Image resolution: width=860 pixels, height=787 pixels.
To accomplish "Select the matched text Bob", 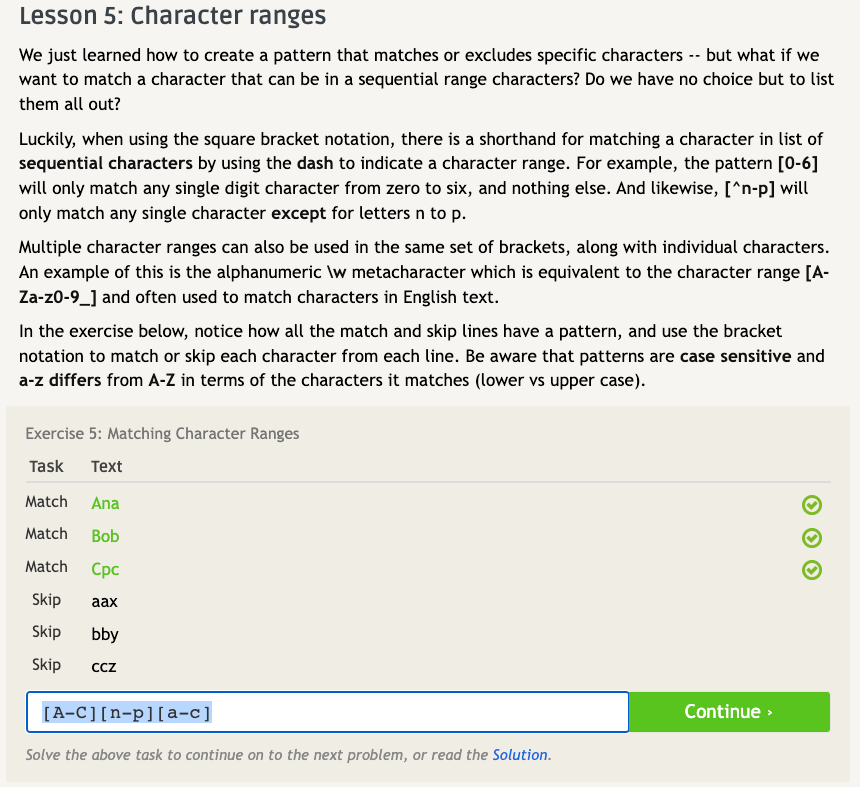I will (105, 536).
